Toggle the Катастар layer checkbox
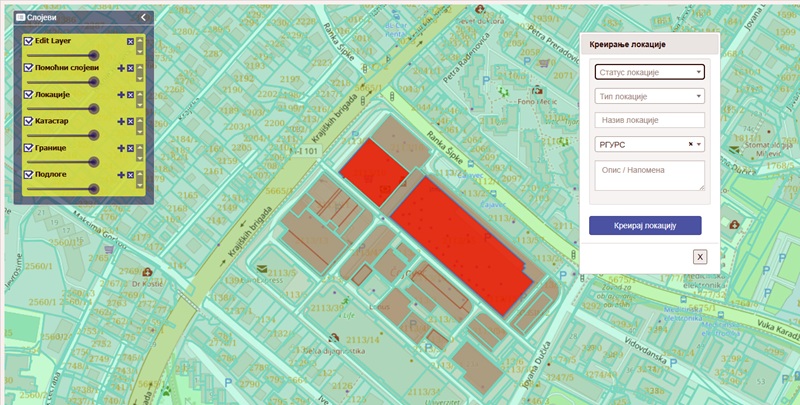Image resolution: width=800 pixels, height=405 pixels. click(x=28, y=121)
